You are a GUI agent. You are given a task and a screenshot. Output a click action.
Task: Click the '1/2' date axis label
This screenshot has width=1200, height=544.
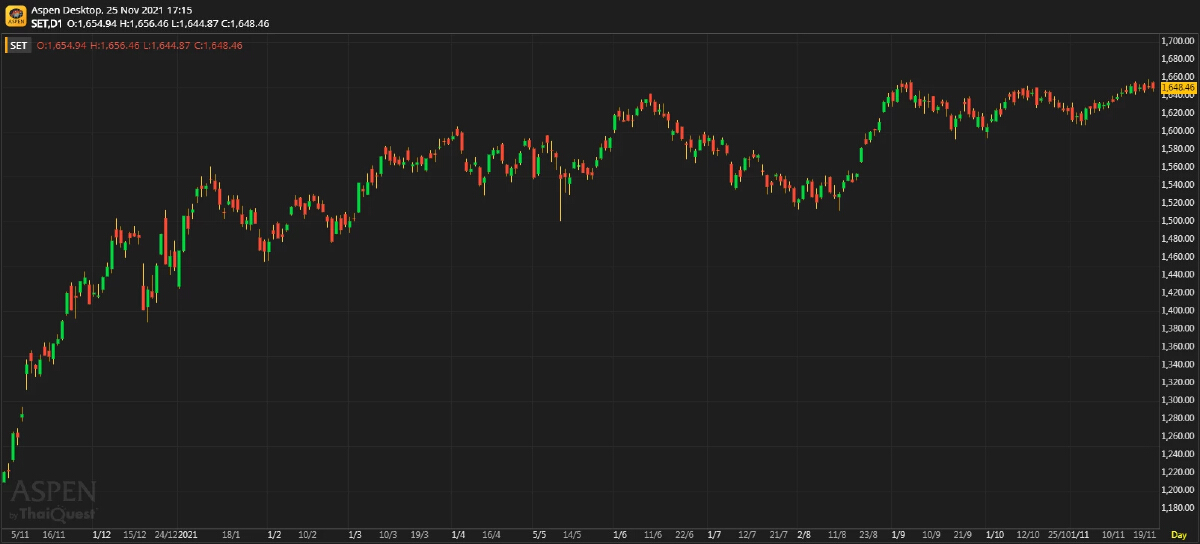pyautogui.click(x=274, y=535)
